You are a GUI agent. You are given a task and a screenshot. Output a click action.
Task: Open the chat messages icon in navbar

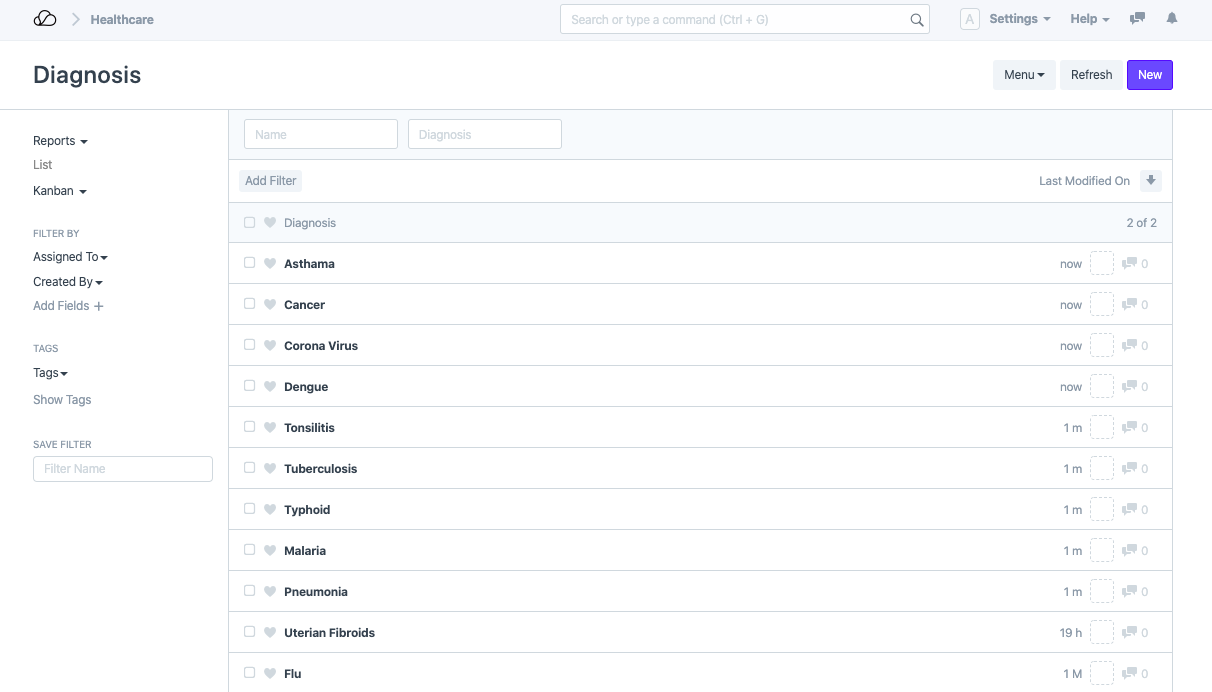[1137, 19]
